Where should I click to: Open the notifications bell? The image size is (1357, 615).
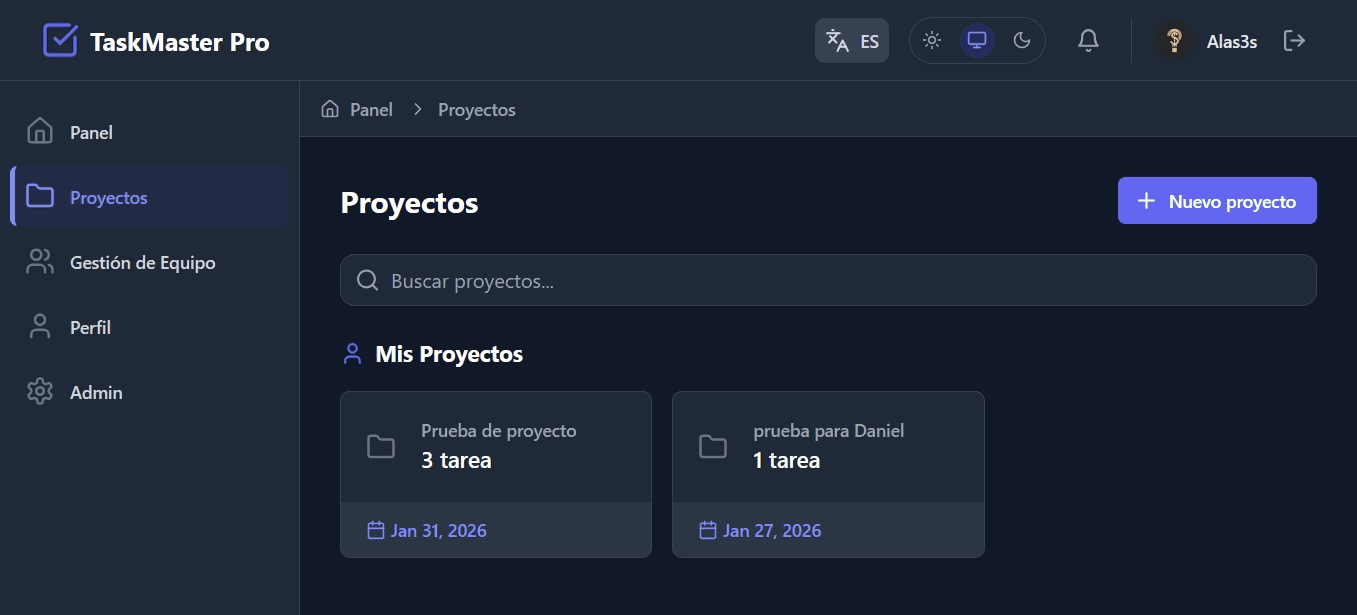tap(1088, 41)
